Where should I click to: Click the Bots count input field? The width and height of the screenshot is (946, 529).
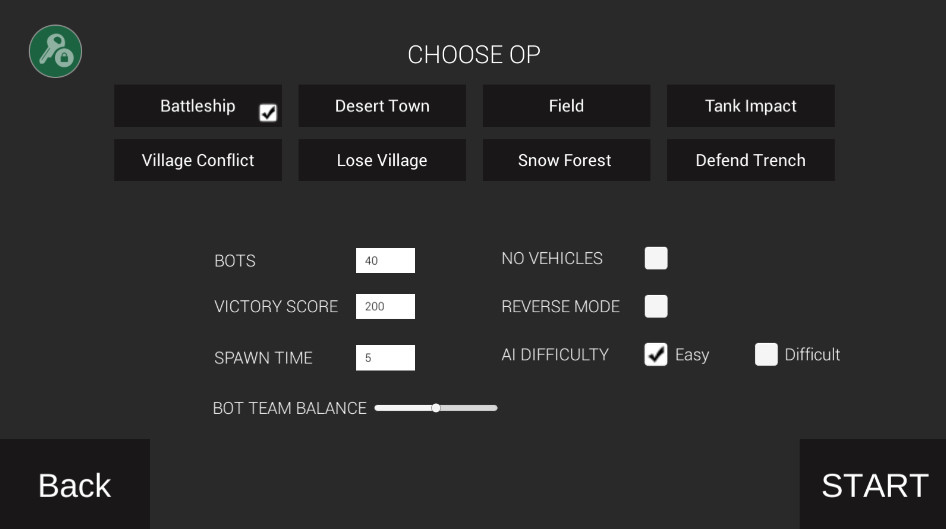tap(385, 261)
